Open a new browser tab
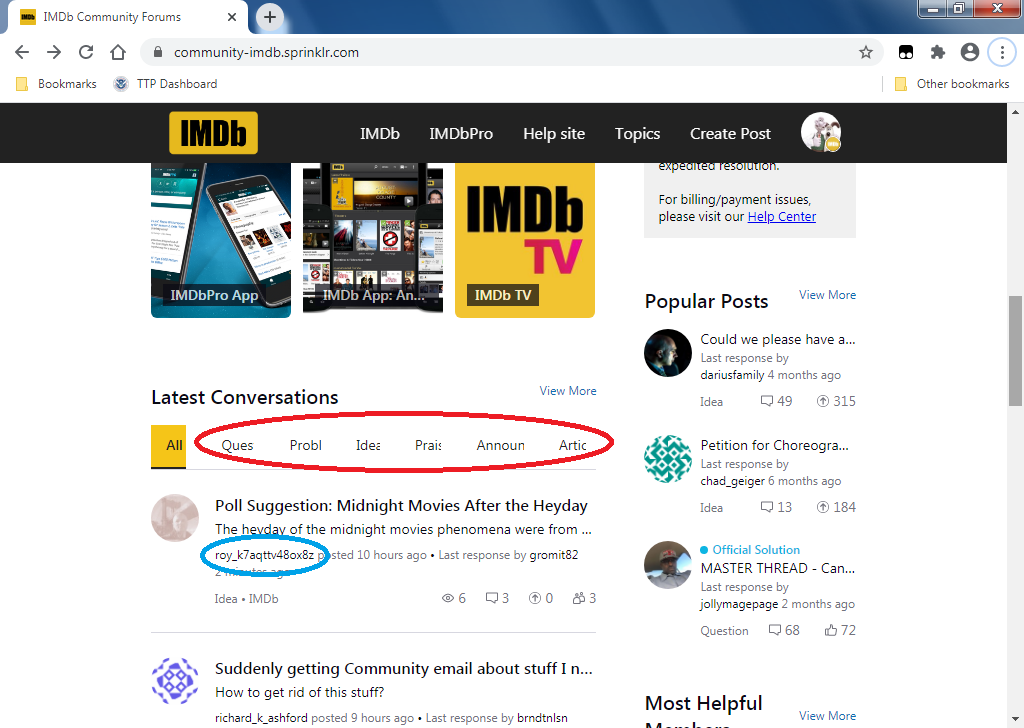The image size is (1024, 728). point(270,17)
